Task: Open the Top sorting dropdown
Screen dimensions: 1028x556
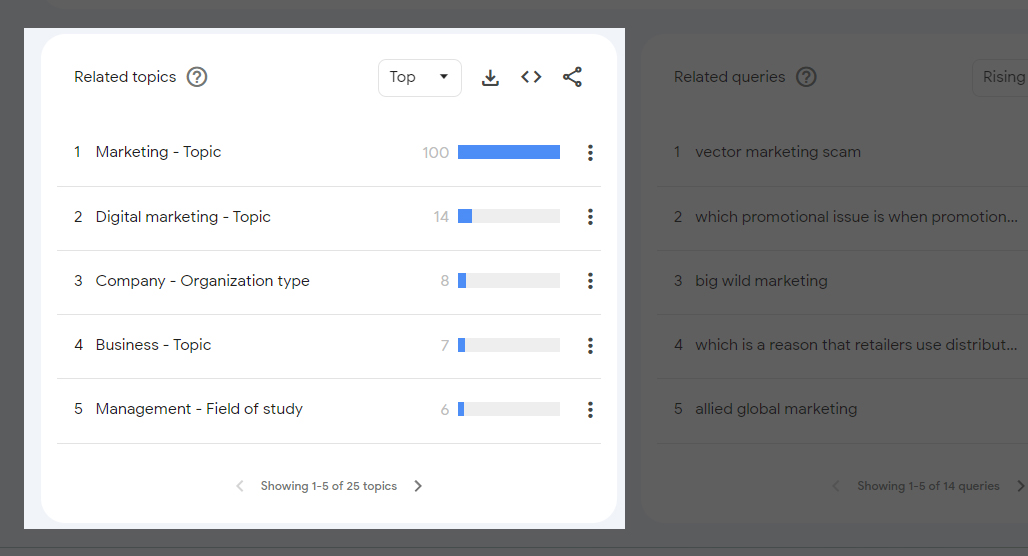Action: coord(420,77)
